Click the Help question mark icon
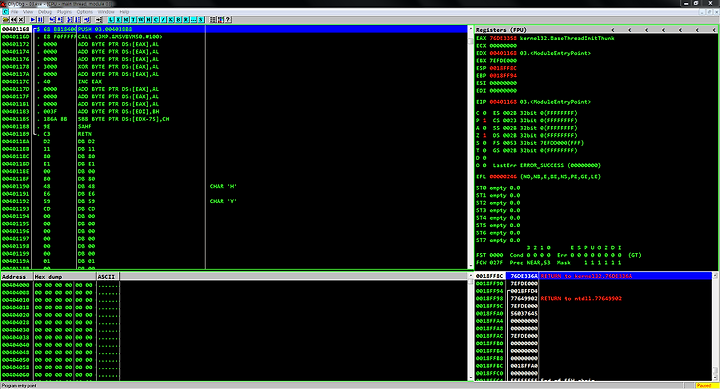 click(x=228, y=20)
